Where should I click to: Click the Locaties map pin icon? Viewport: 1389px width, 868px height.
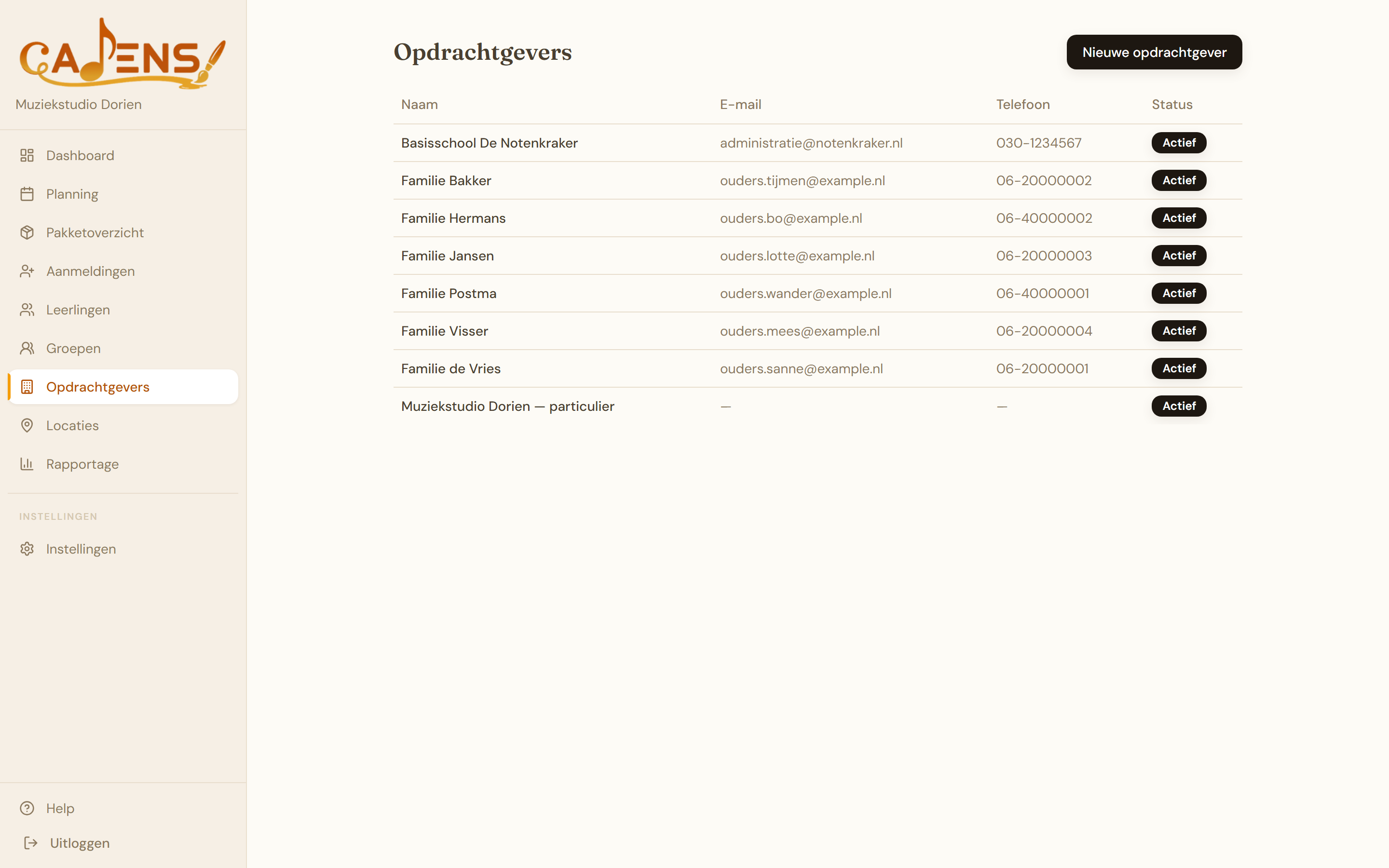(x=27, y=425)
